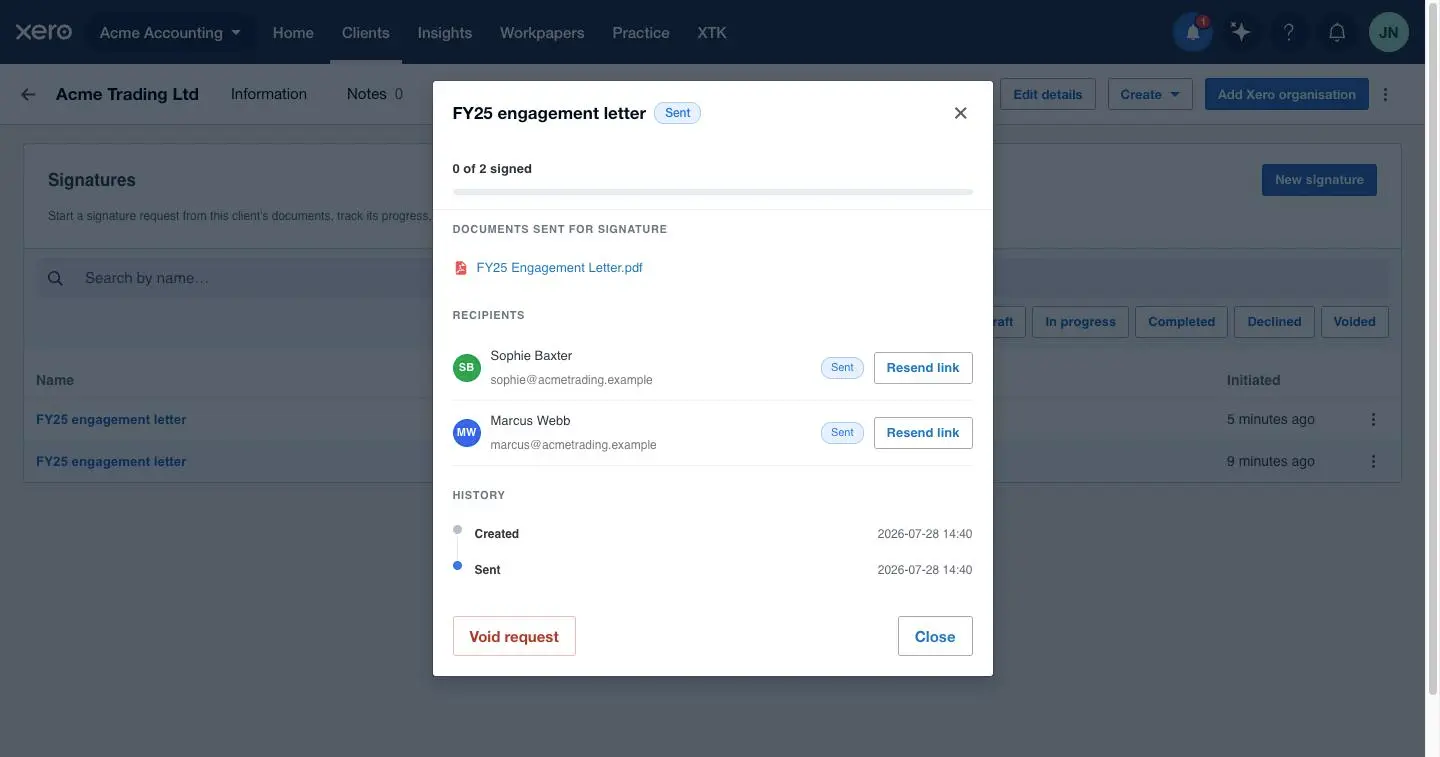Open the Practice nav item
This screenshot has width=1440, height=757.
pos(641,32)
